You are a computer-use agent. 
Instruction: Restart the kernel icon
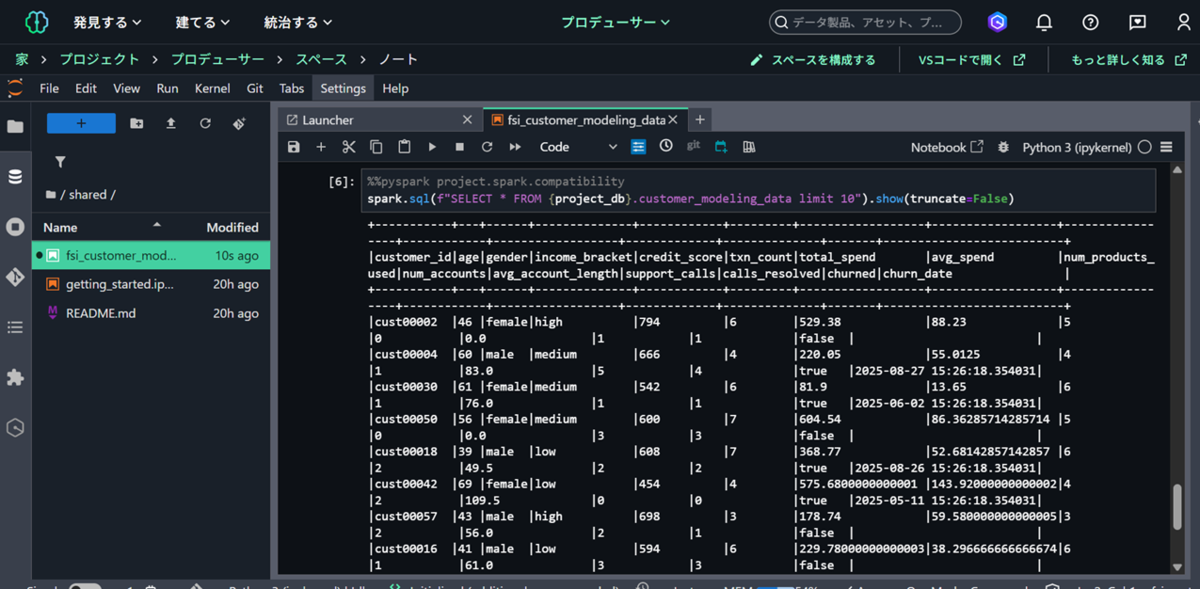(x=487, y=147)
